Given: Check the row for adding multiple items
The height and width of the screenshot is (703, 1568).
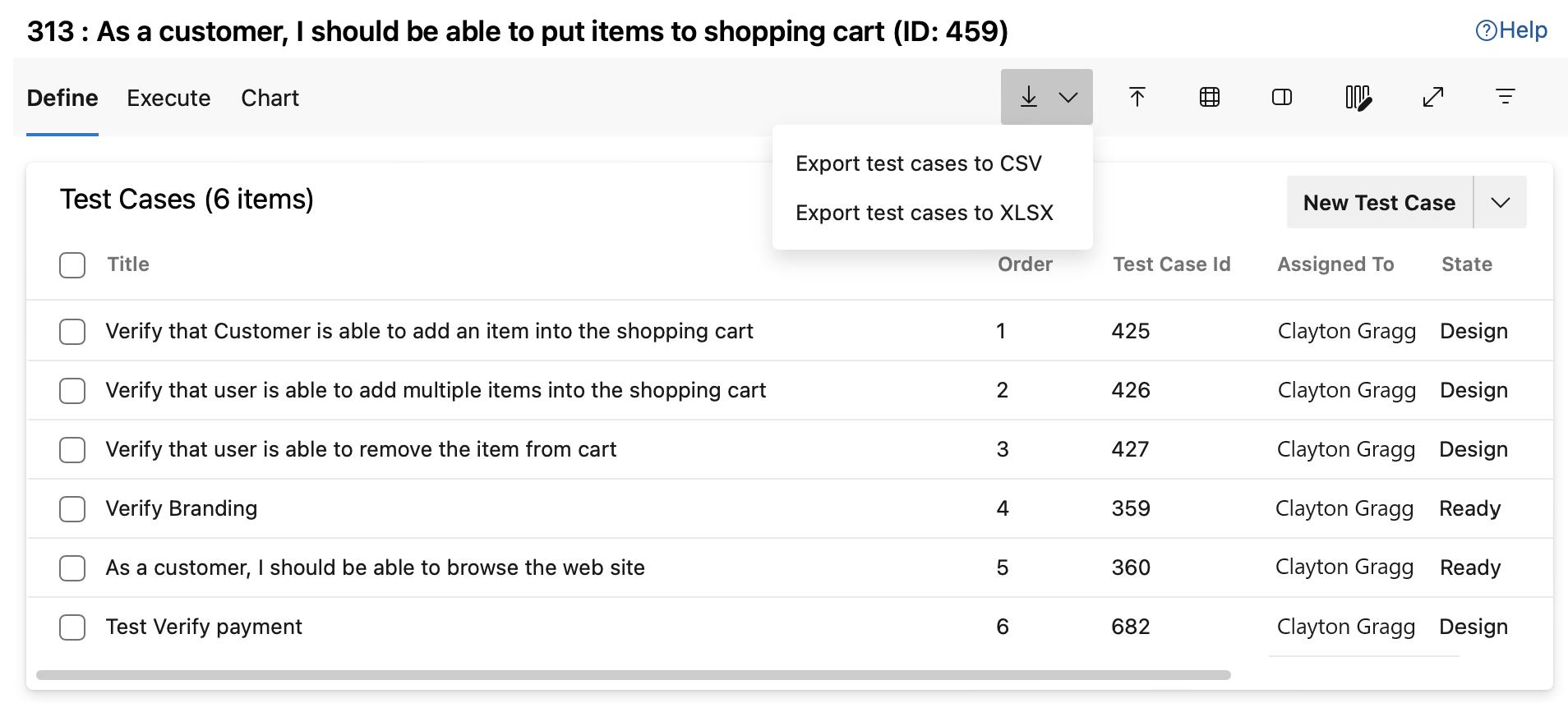Looking at the screenshot, I should [72, 391].
